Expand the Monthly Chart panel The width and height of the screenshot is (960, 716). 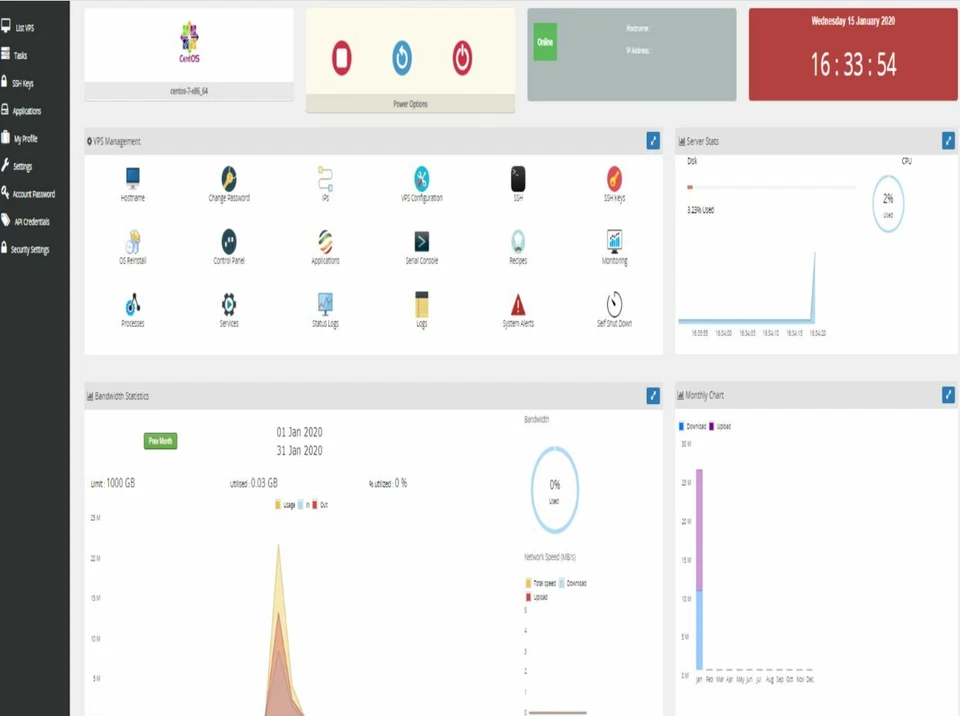947,395
